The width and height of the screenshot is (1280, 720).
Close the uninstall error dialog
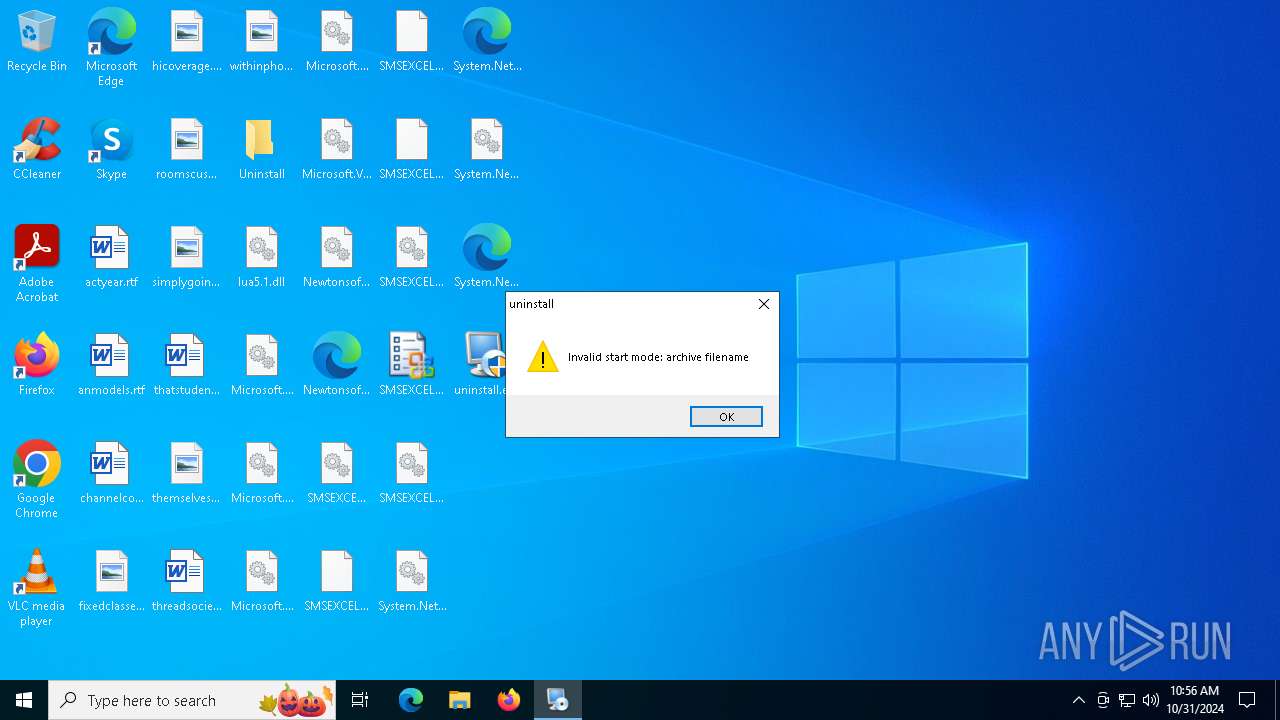pyautogui.click(x=764, y=304)
